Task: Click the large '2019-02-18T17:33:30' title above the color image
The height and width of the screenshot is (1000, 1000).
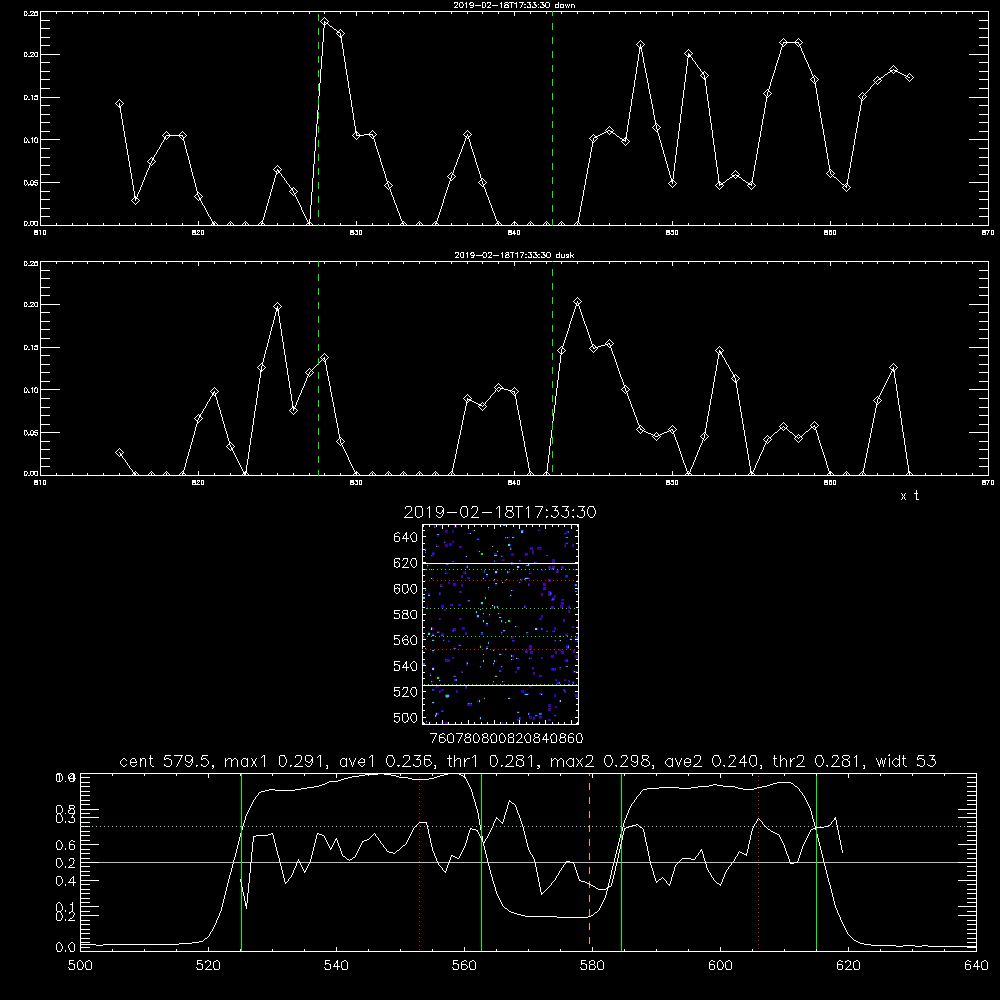Action: (500, 512)
